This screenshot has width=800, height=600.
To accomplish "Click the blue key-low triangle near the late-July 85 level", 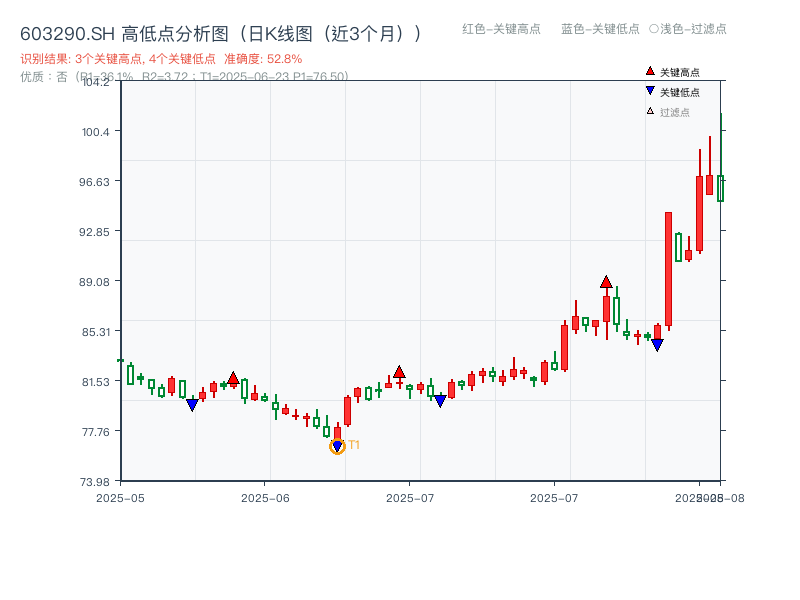I will [657, 345].
